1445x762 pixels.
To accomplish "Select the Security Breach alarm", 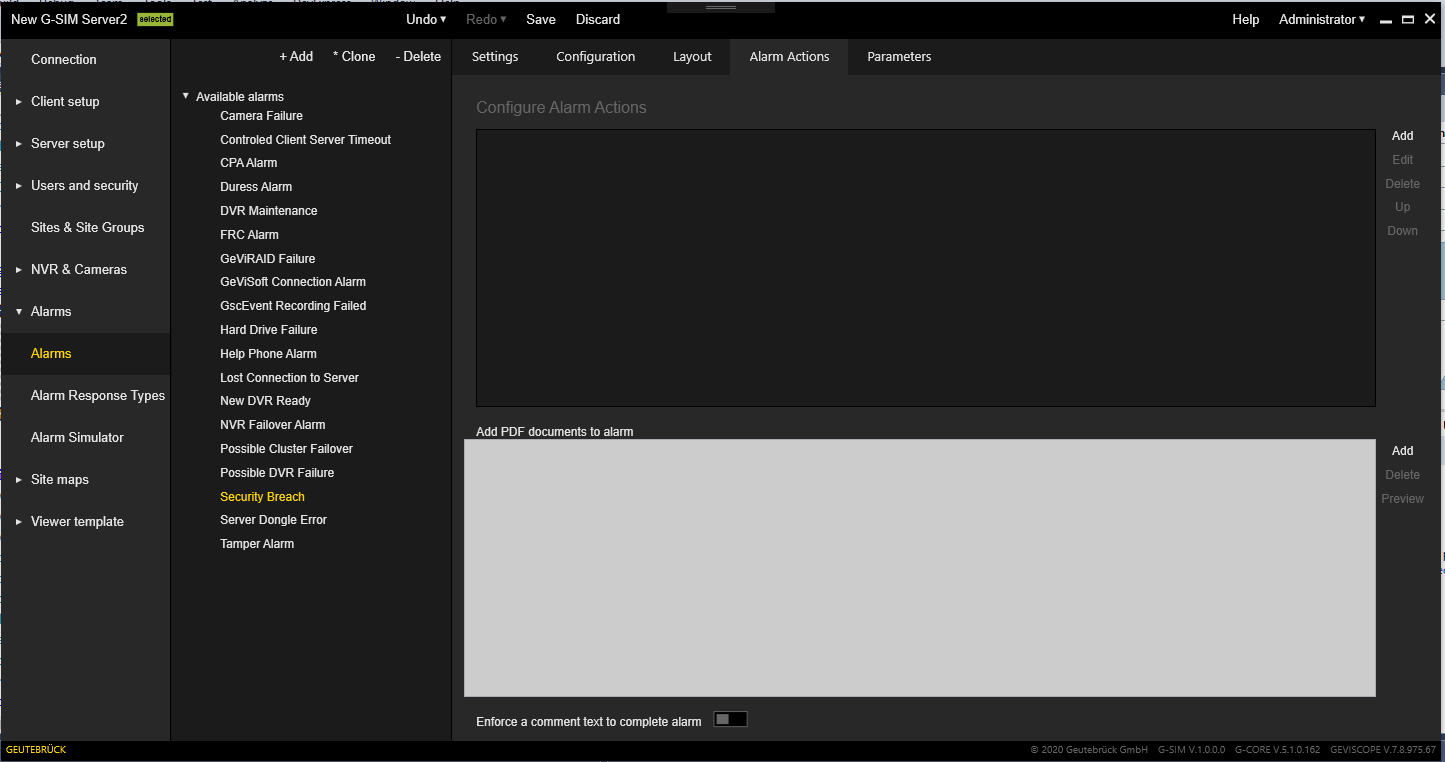I will tap(262, 497).
